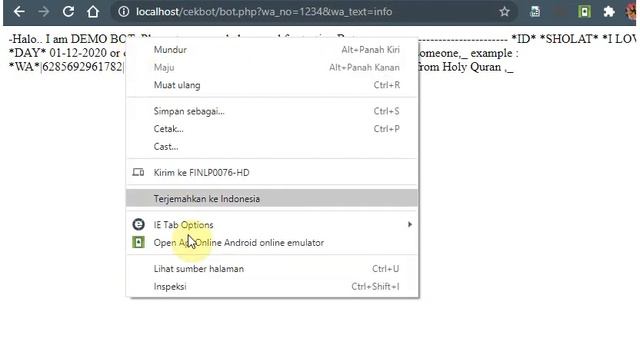This screenshot has width=640, height=360.
Task: Open IE Tab Options submenu
Action: click(x=272, y=224)
